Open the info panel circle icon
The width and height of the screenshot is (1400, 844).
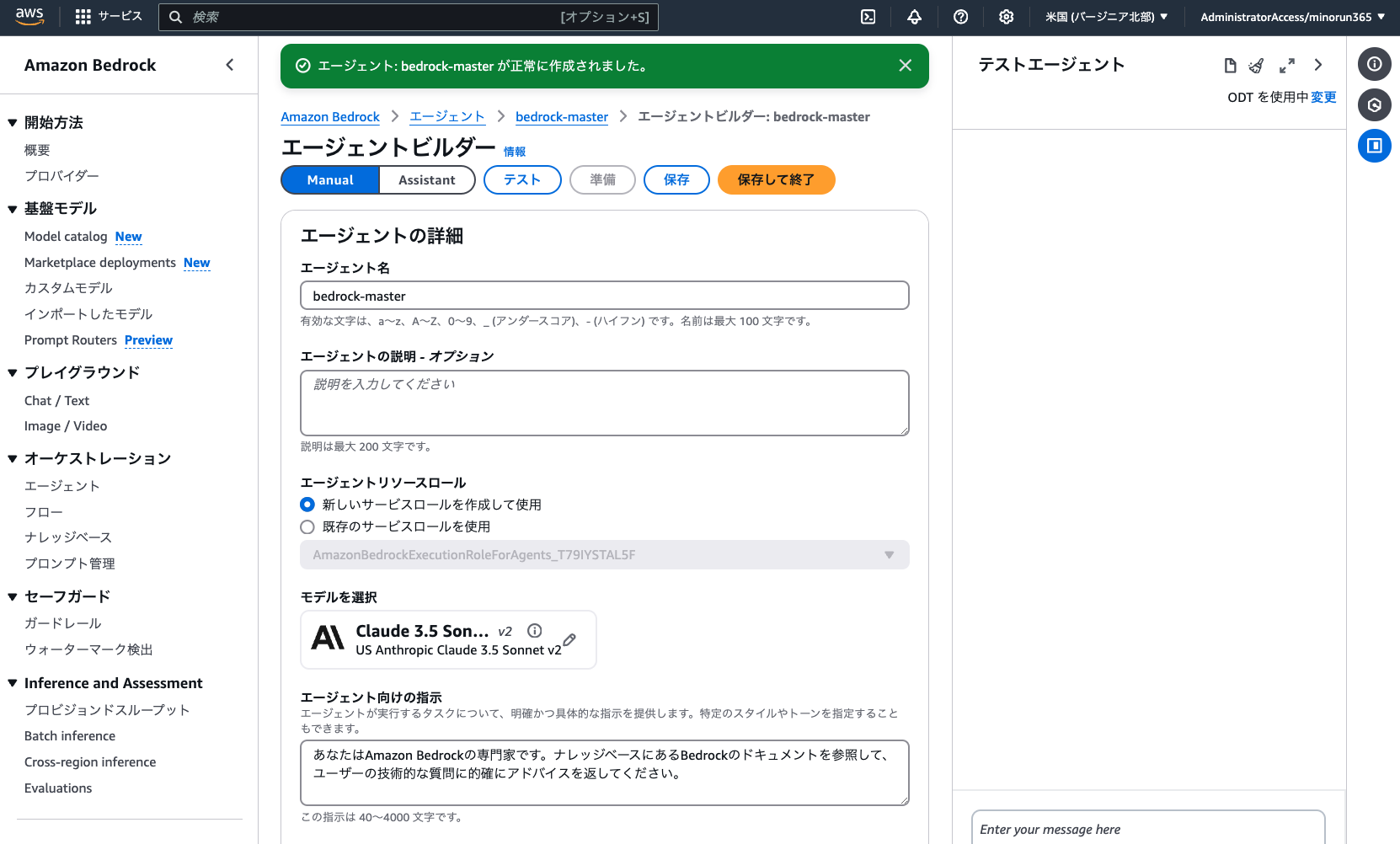click(1375, 64)
